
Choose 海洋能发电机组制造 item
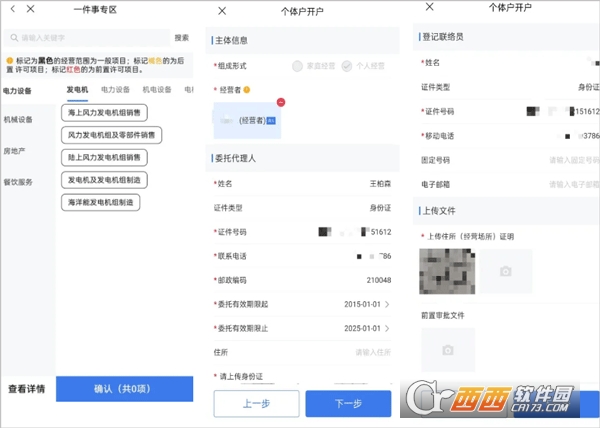[x=101, y=203]
